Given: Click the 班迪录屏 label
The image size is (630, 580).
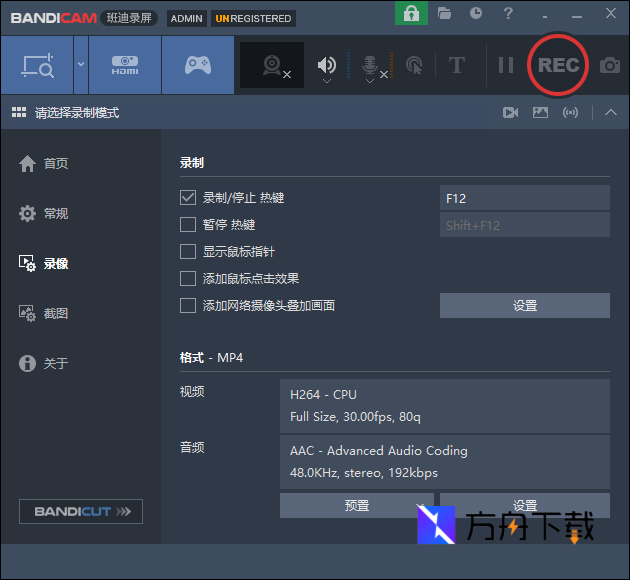Looking at the screenshot, I should click(x=129, y=18).
